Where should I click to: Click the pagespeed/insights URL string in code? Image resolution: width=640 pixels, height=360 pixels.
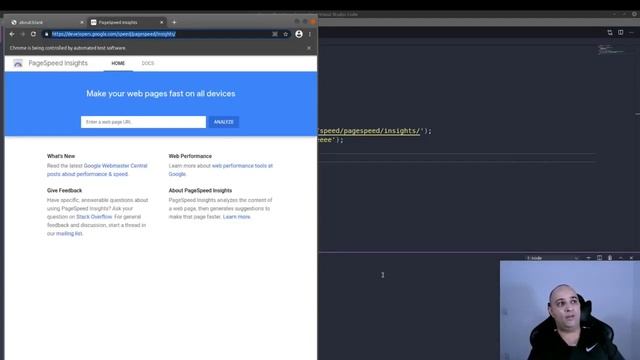point(370,131)
